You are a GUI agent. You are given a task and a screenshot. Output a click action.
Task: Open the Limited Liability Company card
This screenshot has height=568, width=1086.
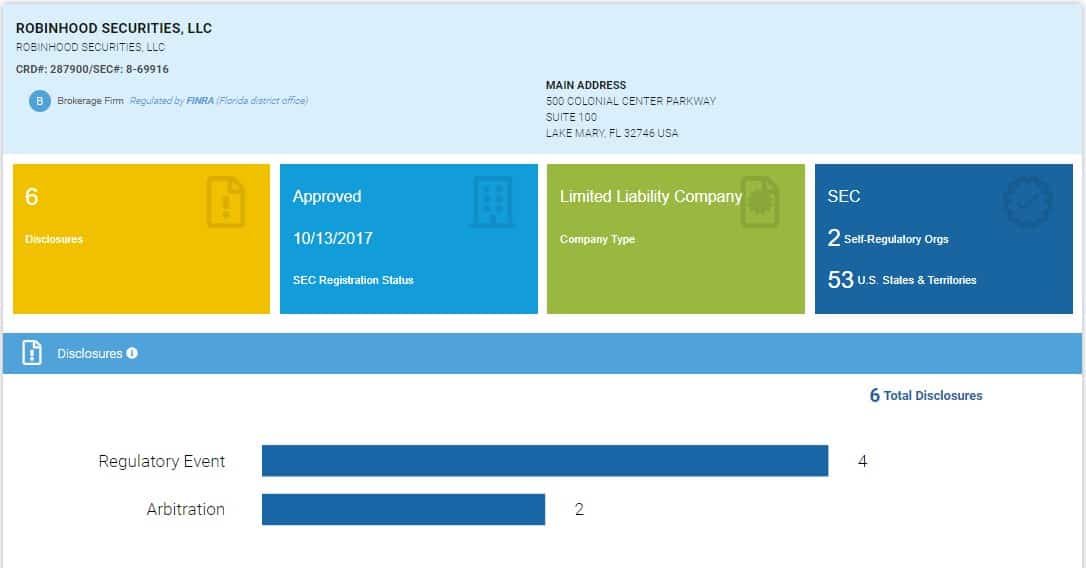[676, 239]
